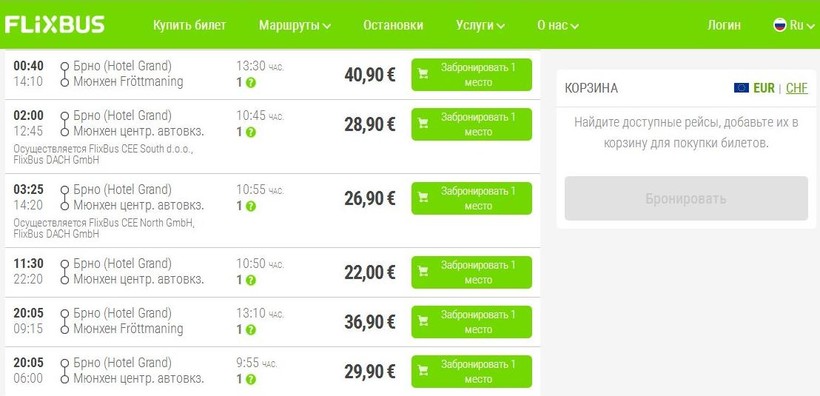820x396 pixels.
Task: Go to Купить билет page
Action: pyautogui.click(x=190, y=25)
